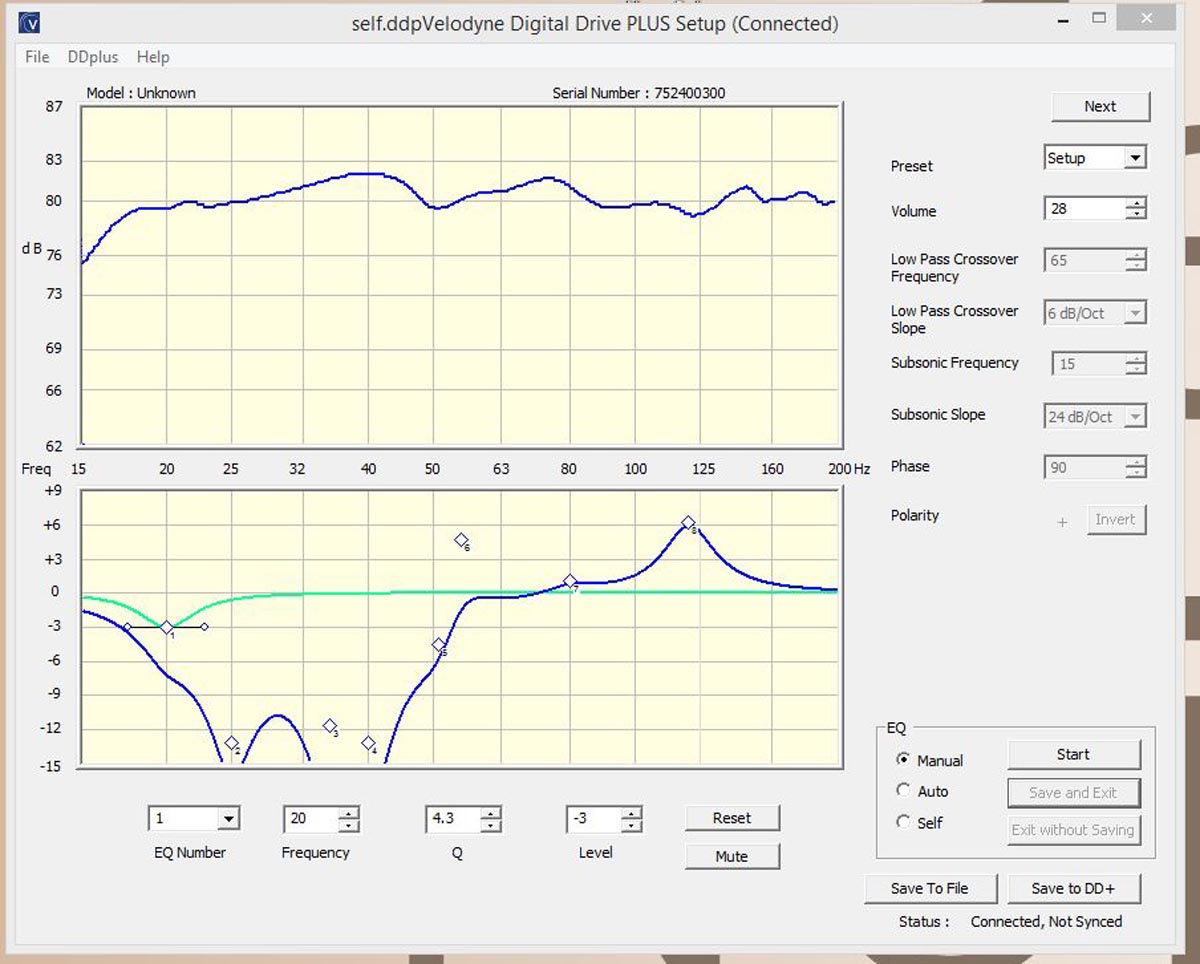Select EQ point 2 diamond marker

point(231,743)
